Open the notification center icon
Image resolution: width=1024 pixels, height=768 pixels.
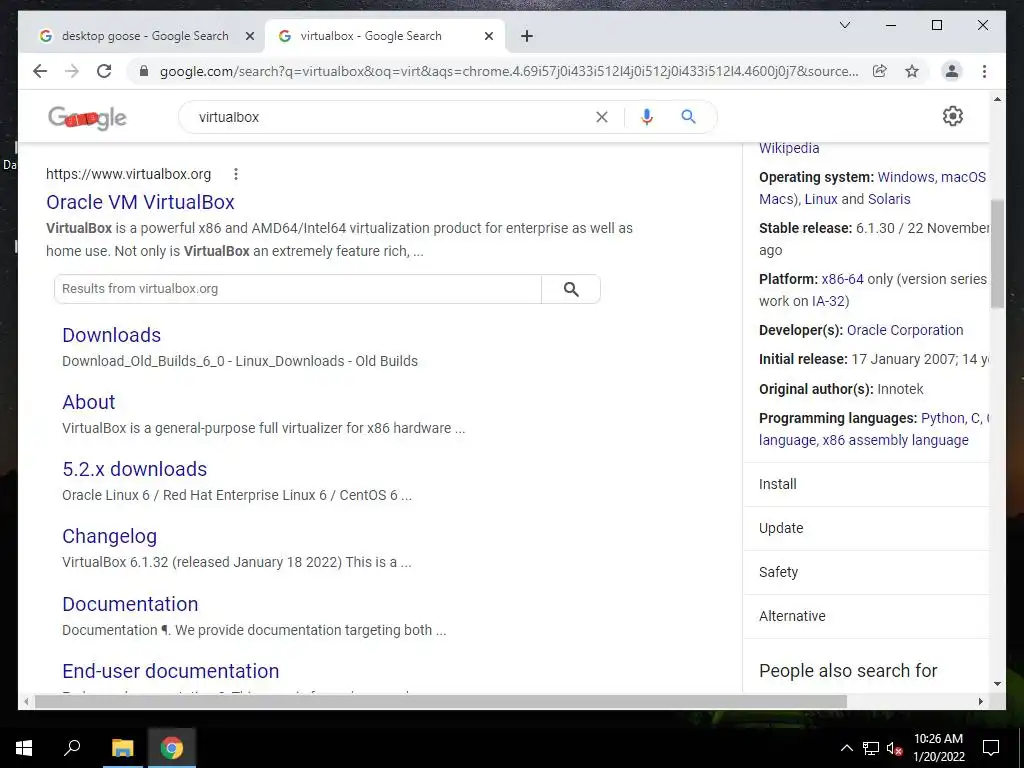(991, 748)
